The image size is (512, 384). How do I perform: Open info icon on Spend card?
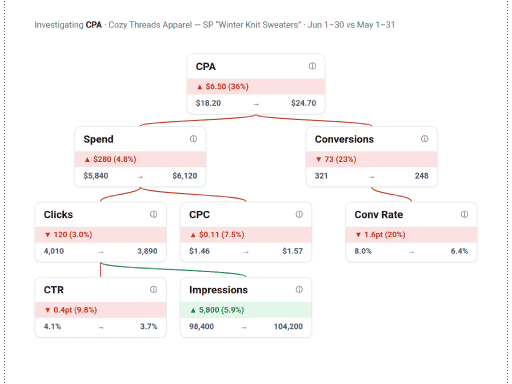click(193, 139)
